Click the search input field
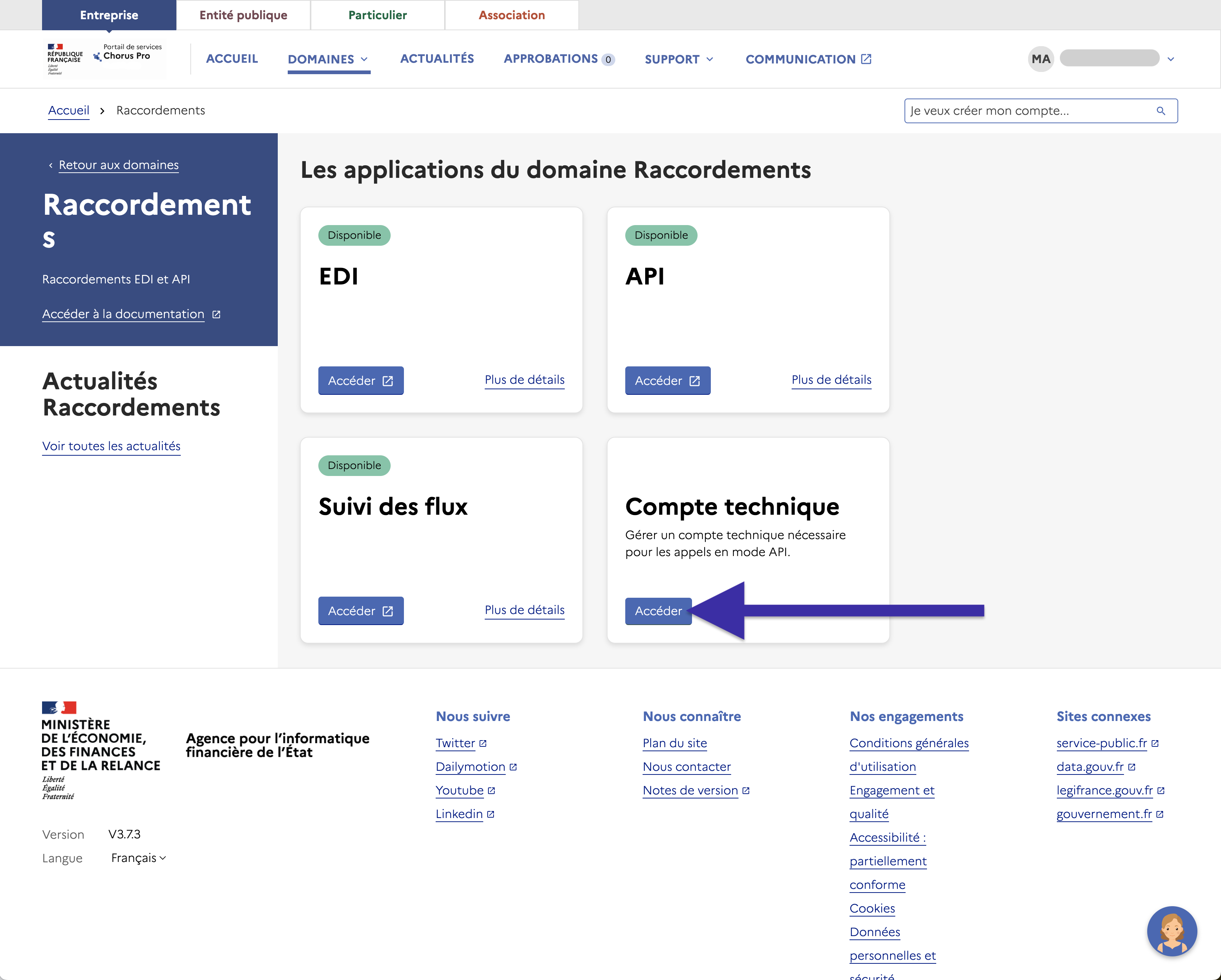Screen dimensions: 1221x980 [x=1041, y=111]
